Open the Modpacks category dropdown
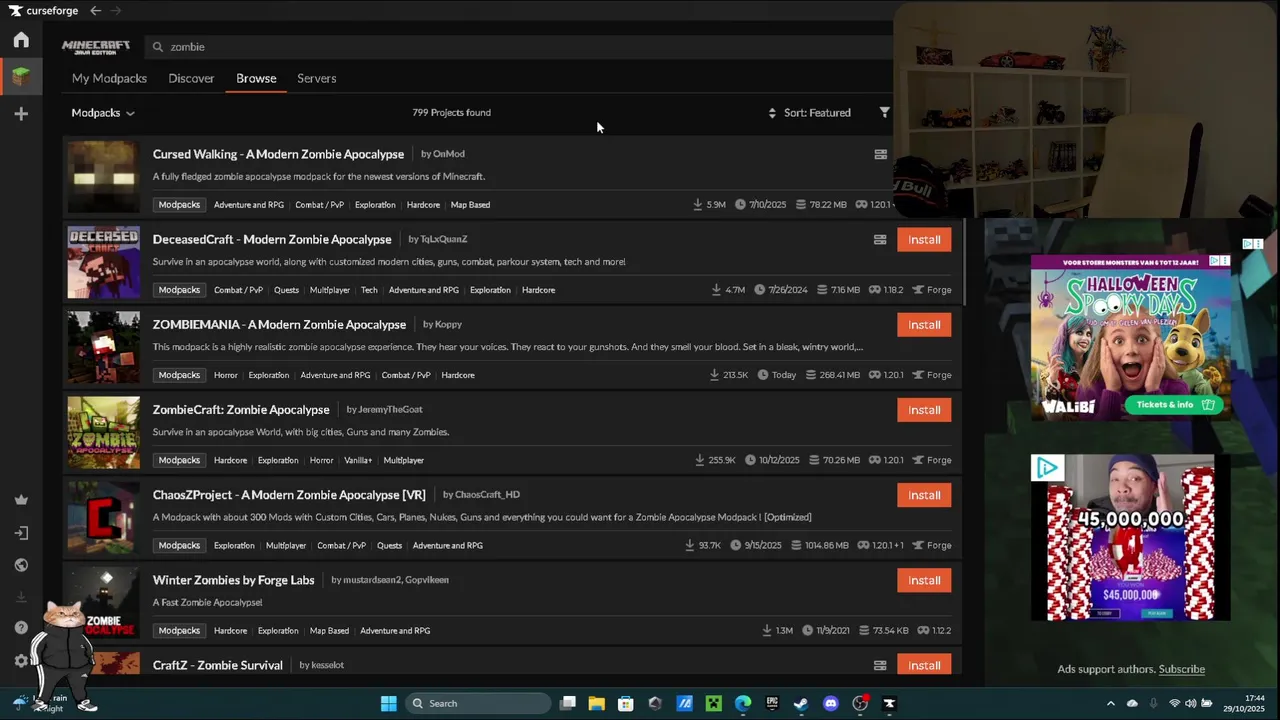The width and height of the screenshot is (1280, 720). (x=103, y=113)
